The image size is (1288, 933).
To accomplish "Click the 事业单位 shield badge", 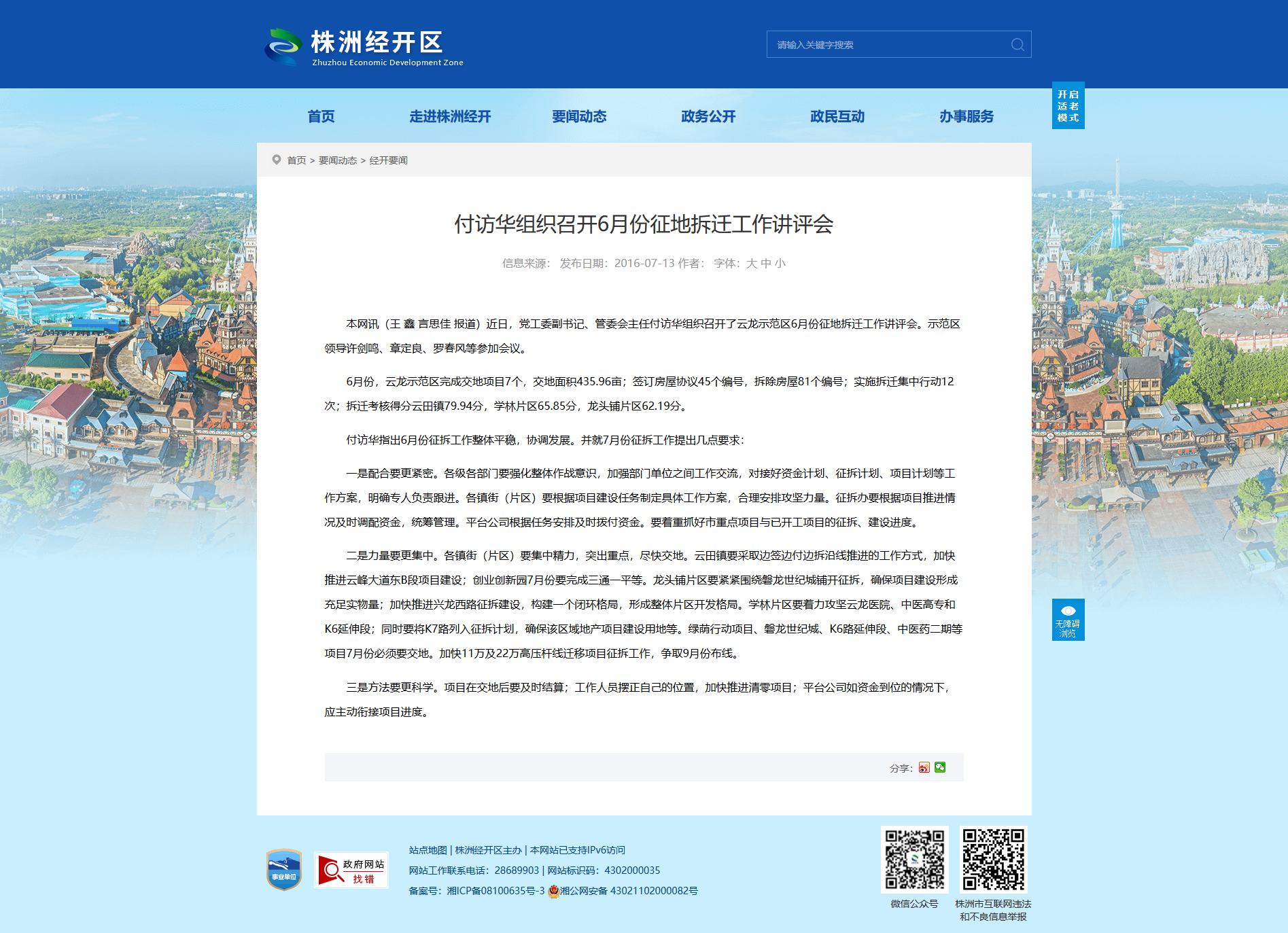I will [284, 869].
